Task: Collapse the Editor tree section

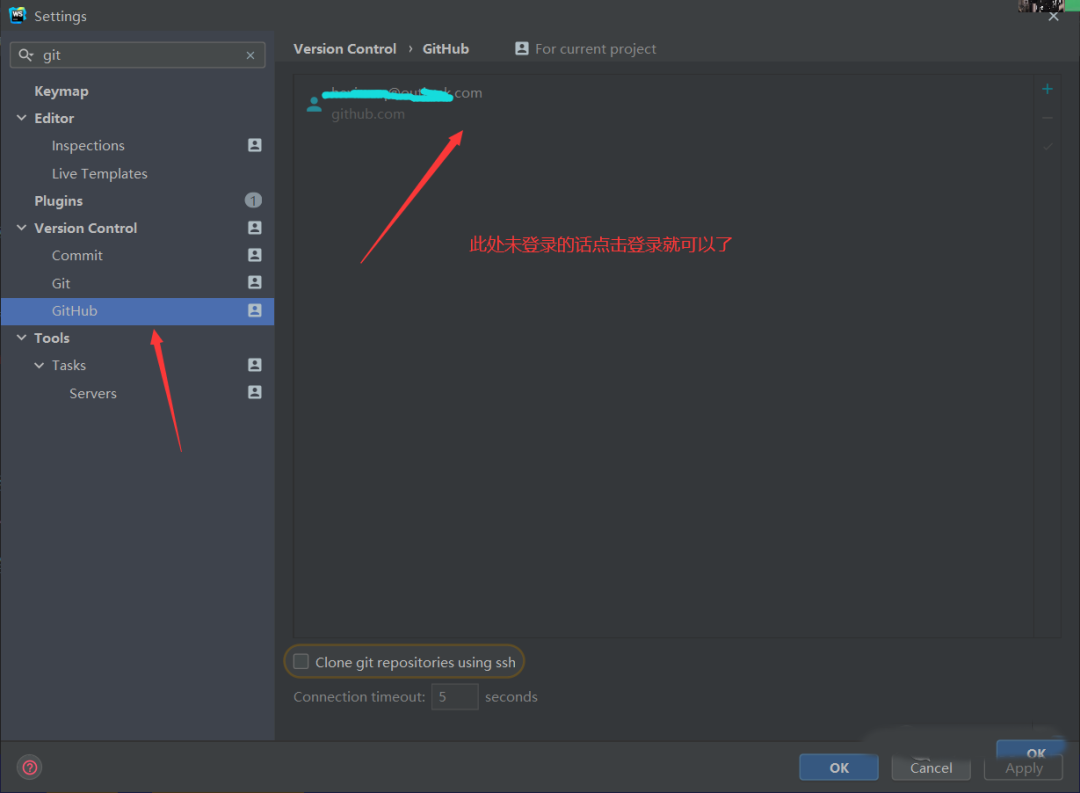Action: (21, 118)
